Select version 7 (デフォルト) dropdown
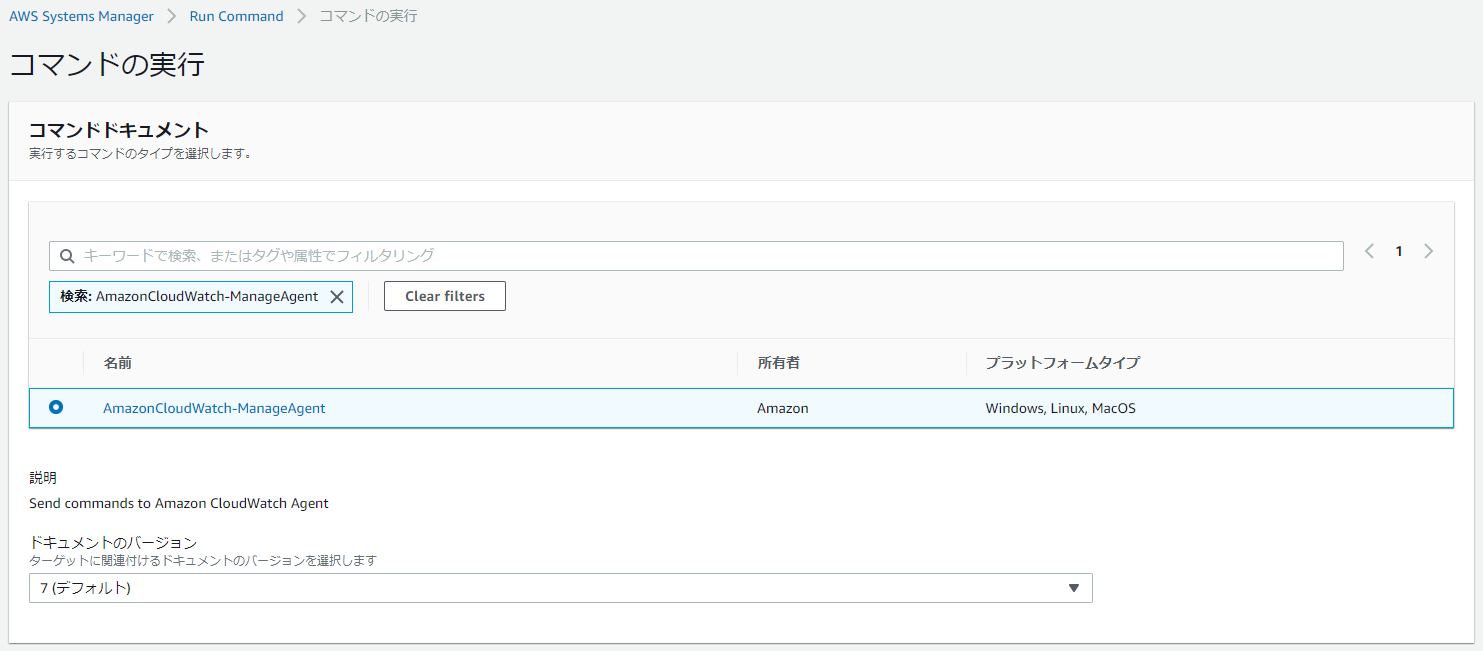The image size is (1483, 651). 562,588
